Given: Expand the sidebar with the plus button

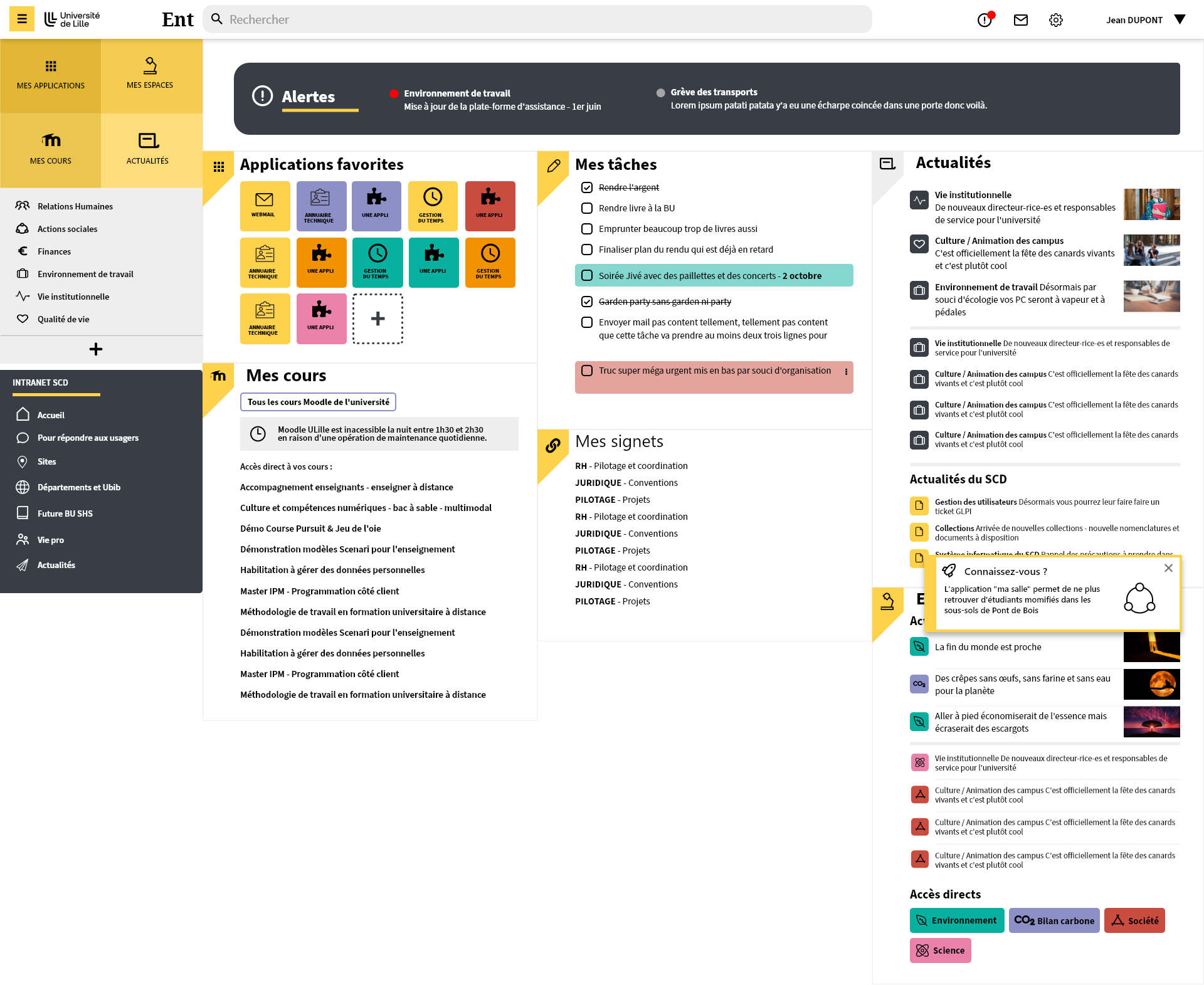Looking at the screenshot, I should [96, 349].
